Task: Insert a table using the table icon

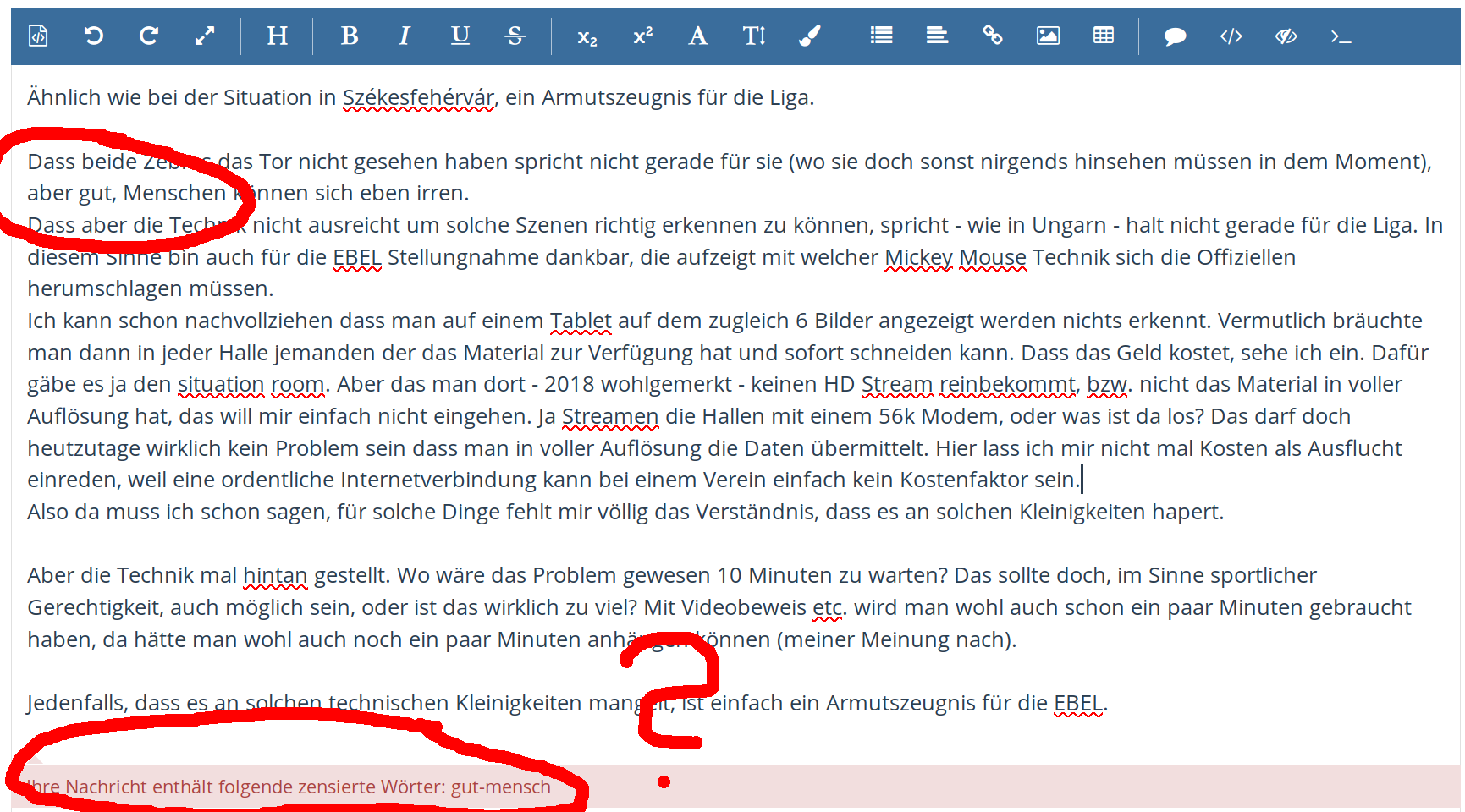Action: 1103,36
